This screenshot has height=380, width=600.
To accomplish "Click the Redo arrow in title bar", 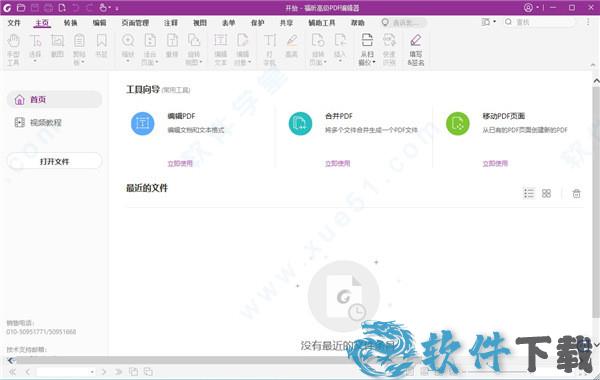I will (90, 7).
